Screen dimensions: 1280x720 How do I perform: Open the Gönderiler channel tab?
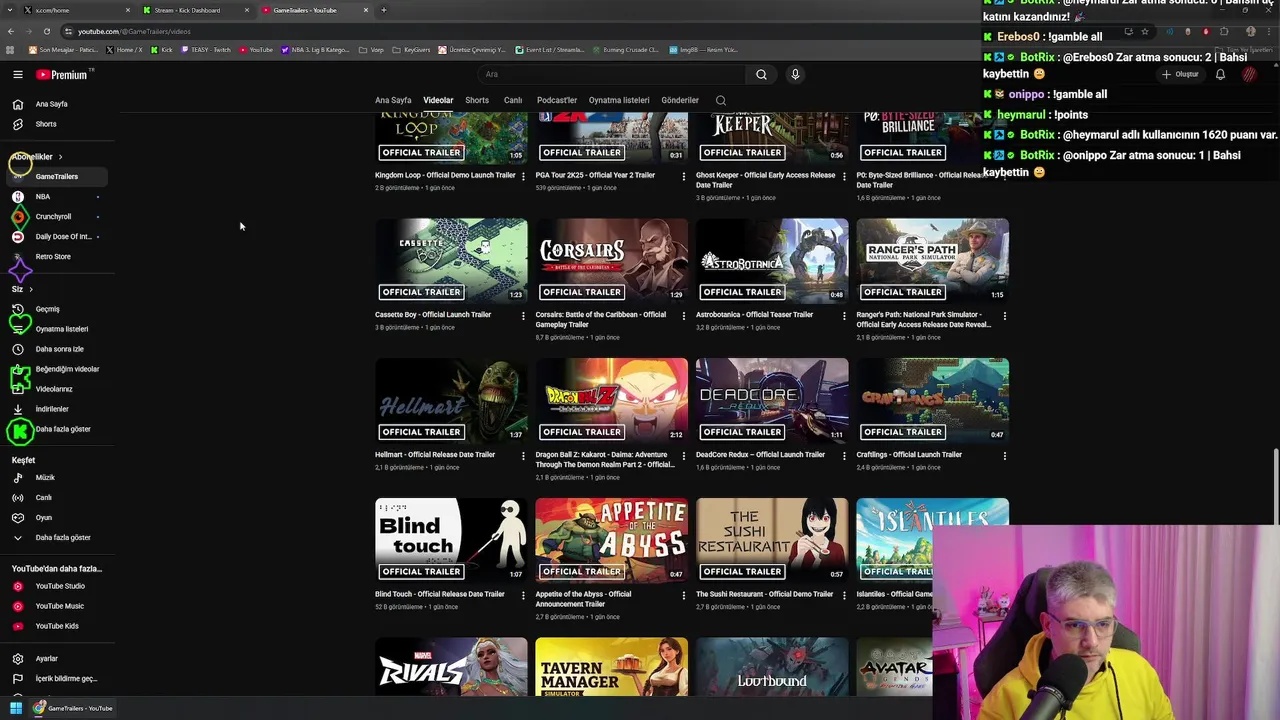point(680,100)
